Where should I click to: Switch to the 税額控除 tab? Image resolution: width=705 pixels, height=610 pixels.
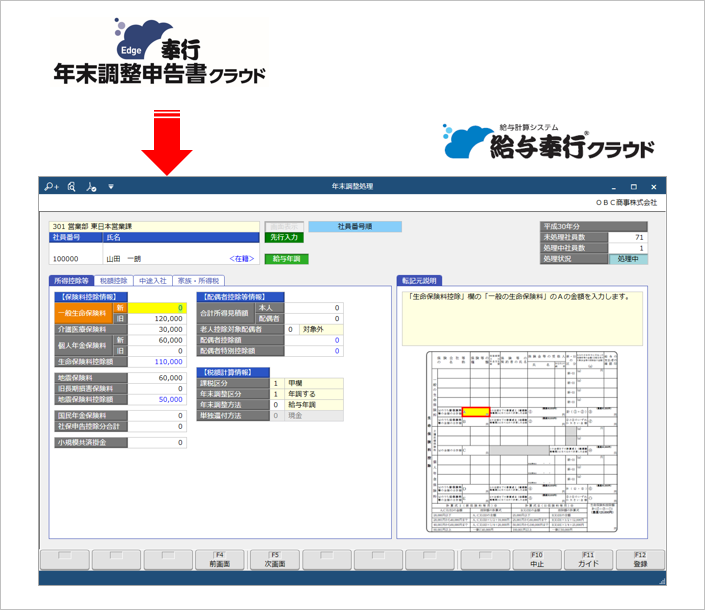coord(114,281)
